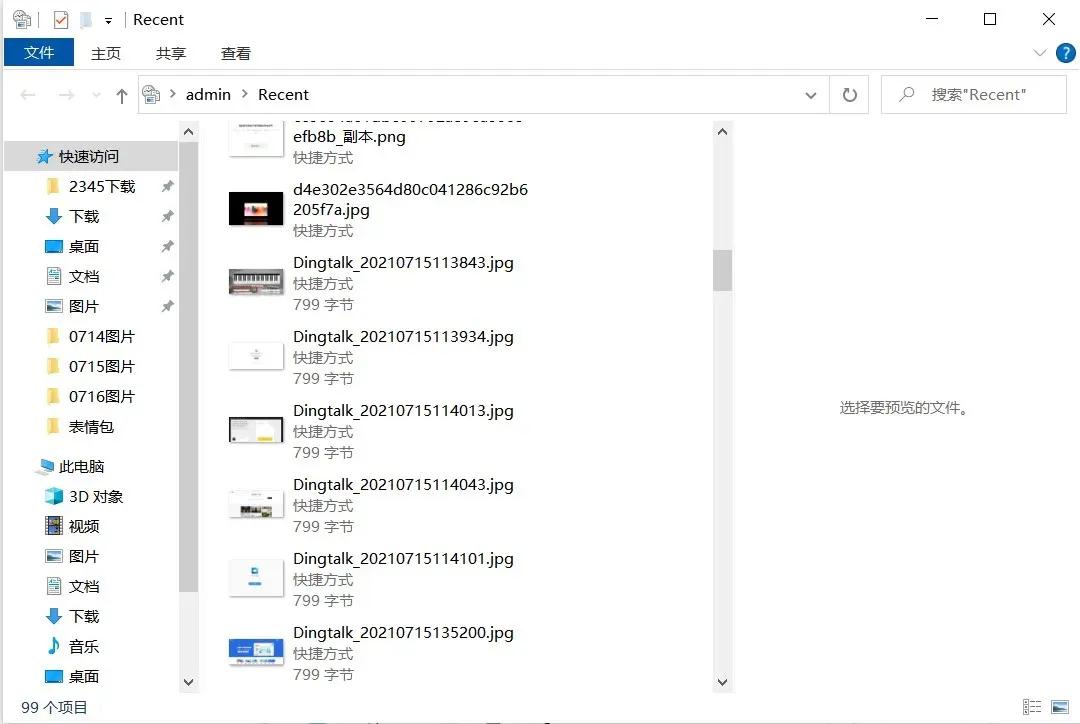This screenshot has width=1080, height=724.
Task: Go up to parent folder with up arrow
Action: tap(121, 94)
